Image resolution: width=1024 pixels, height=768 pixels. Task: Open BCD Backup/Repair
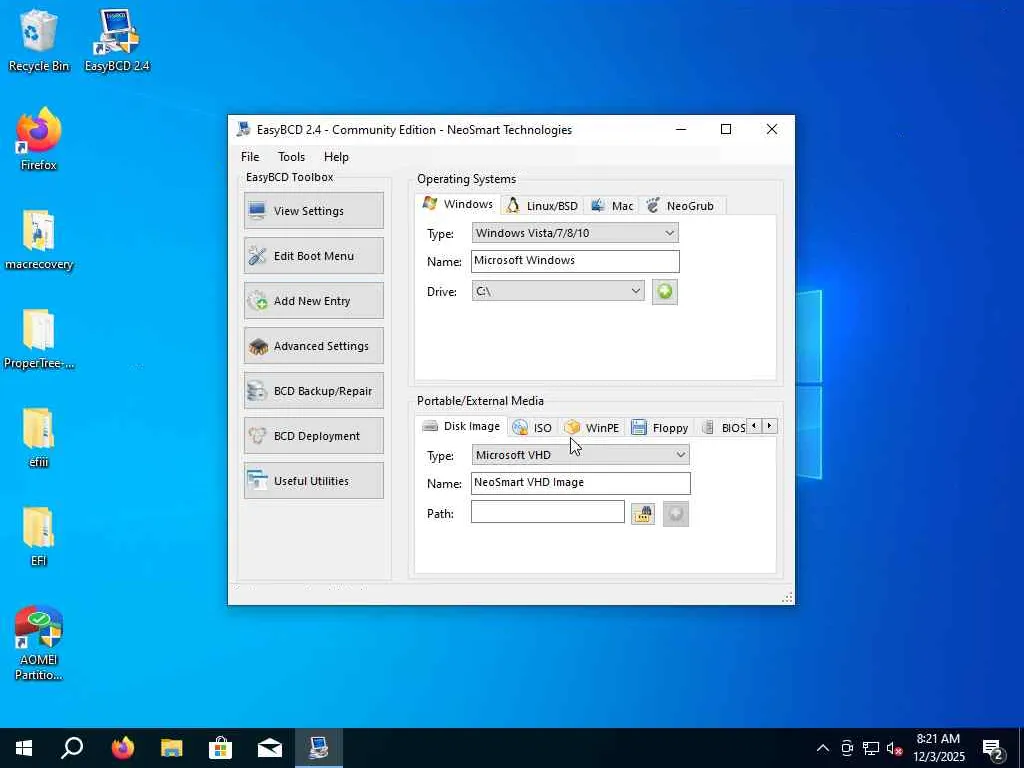coord(313,391)
